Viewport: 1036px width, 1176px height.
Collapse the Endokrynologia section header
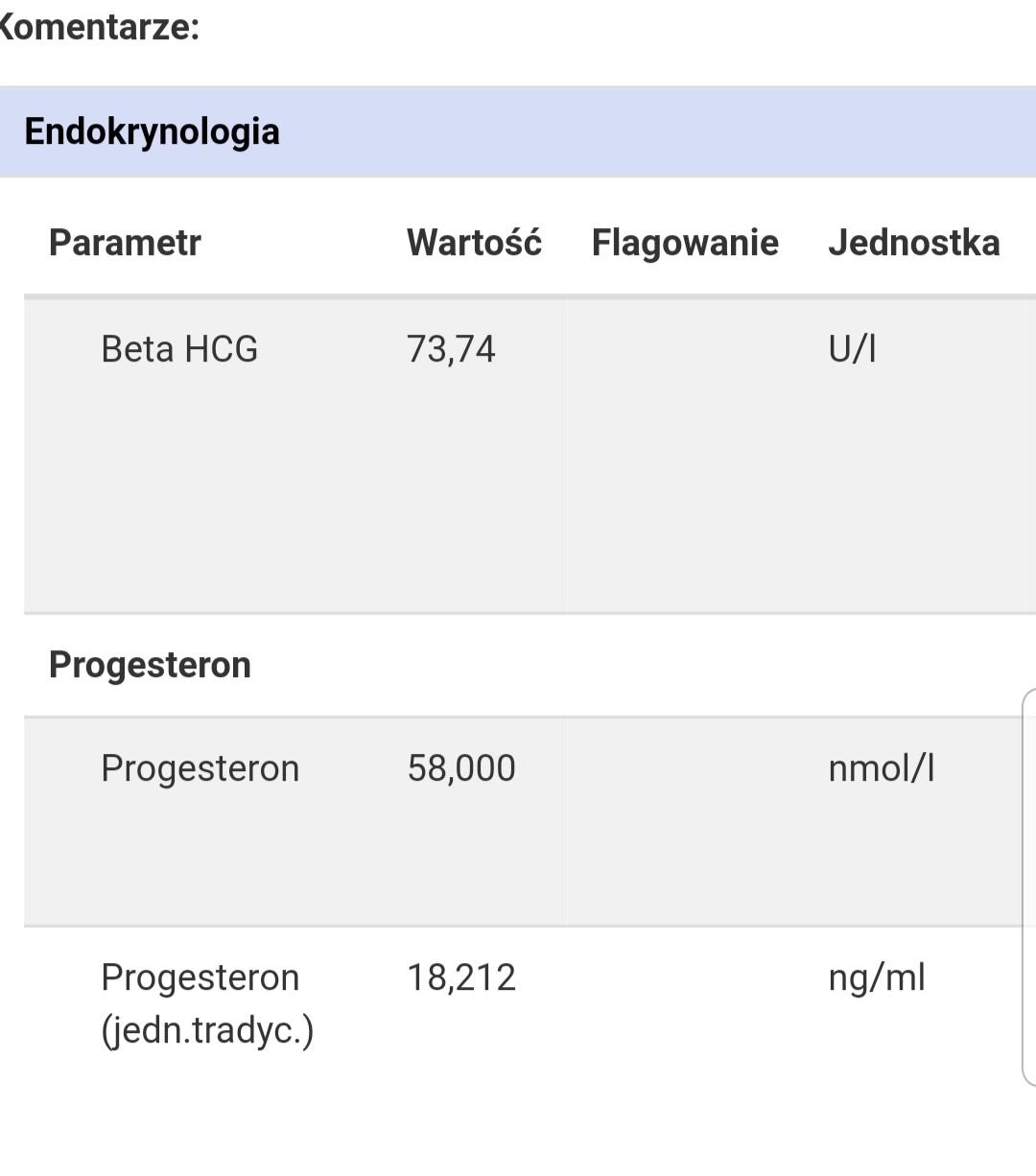152,131
